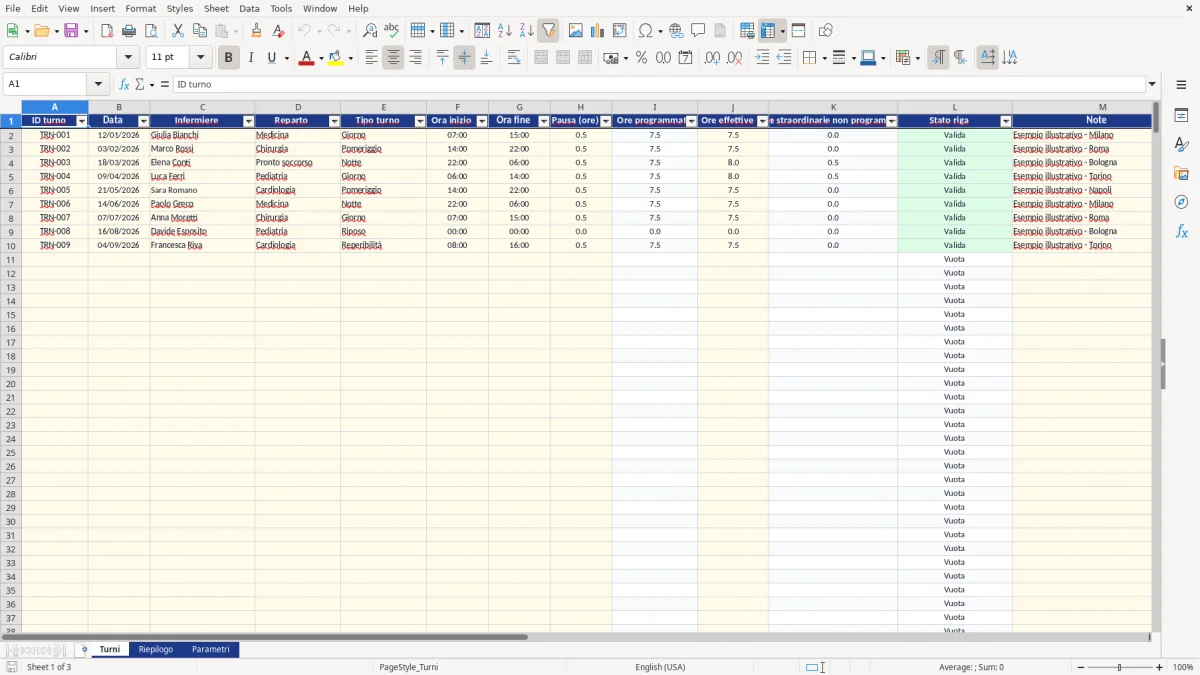Click the Copy icon
Screen dimensions: 1200x675
(200, 31)
